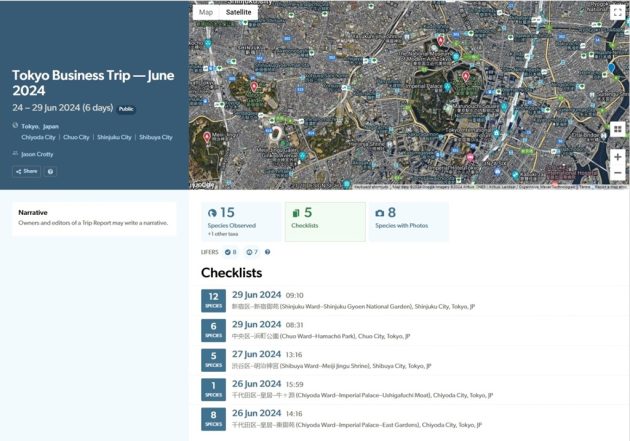Click the blue map pin near the river

[611, 68]
